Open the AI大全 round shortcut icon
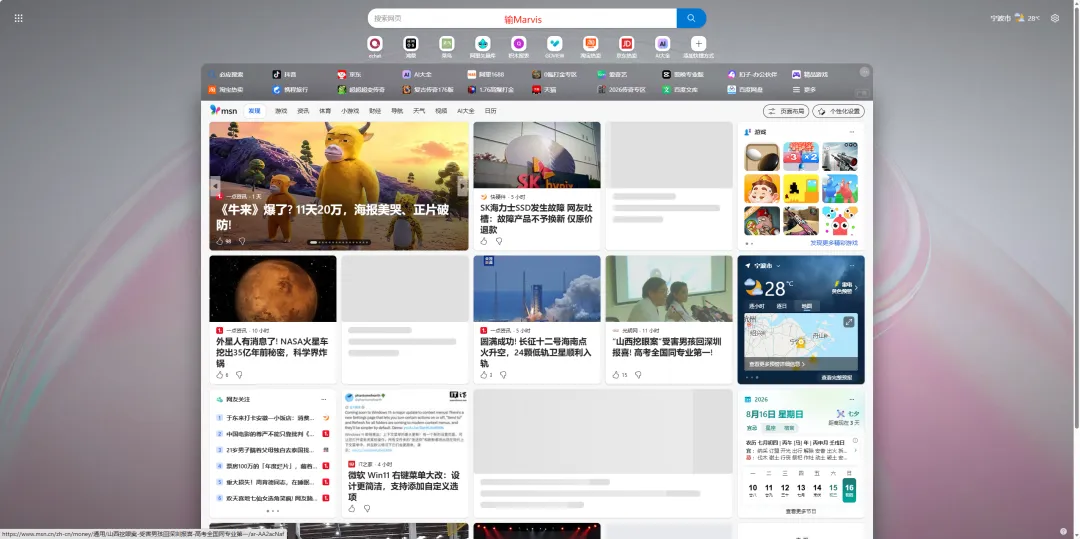1080x539 pixels. [662, 43]
